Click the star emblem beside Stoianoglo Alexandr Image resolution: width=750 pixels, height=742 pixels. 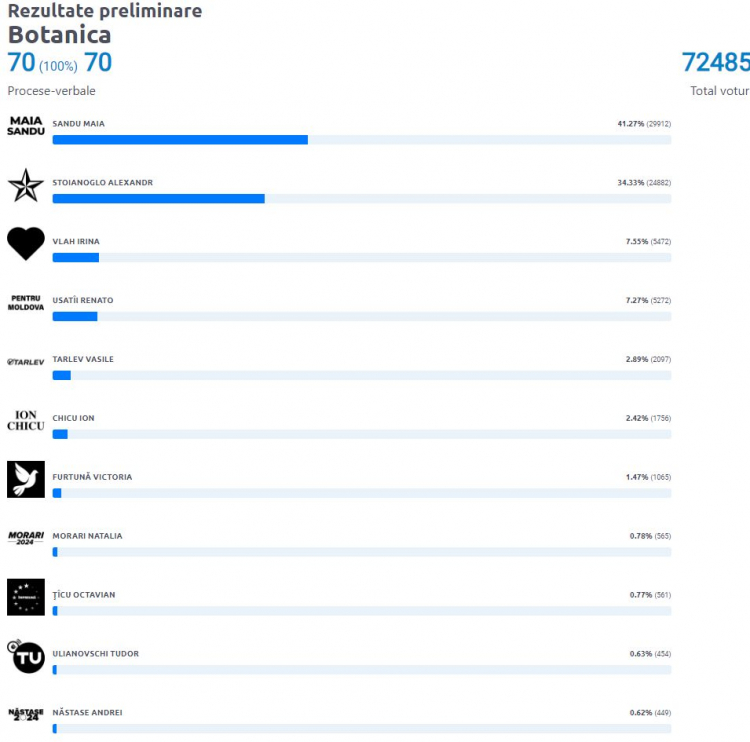[x=26, y=185]
